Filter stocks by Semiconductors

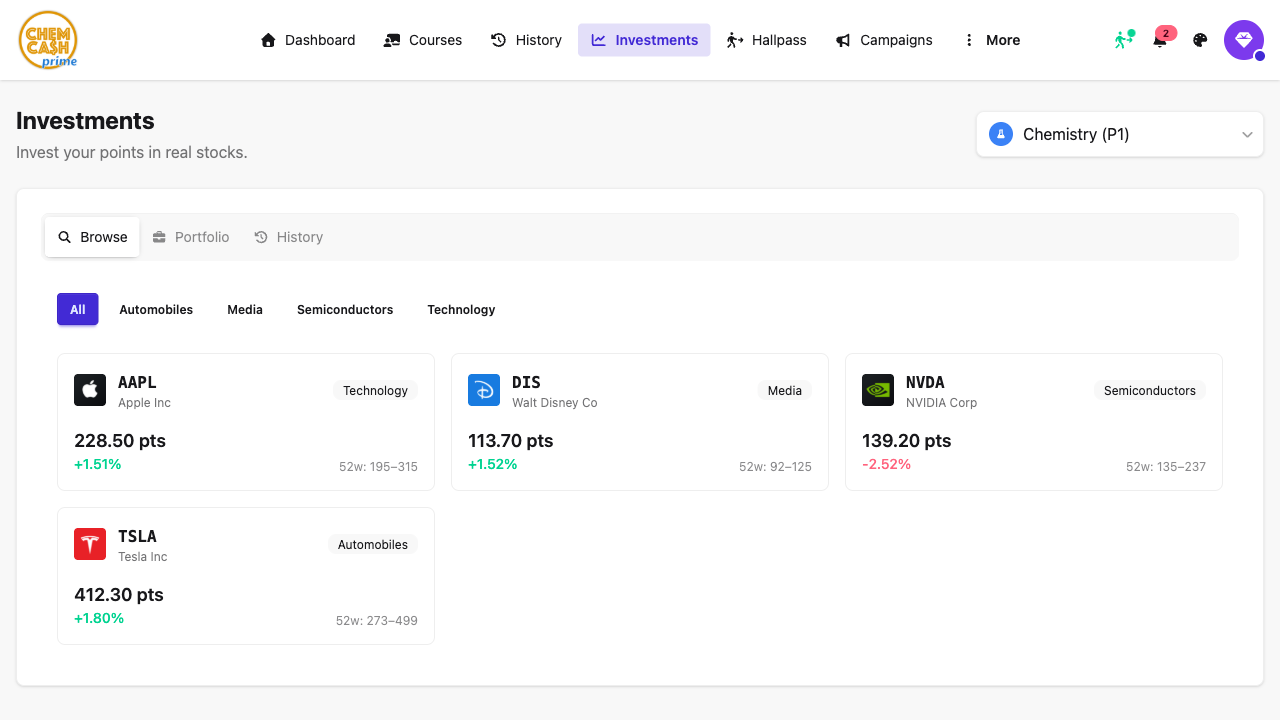[345, 309]
